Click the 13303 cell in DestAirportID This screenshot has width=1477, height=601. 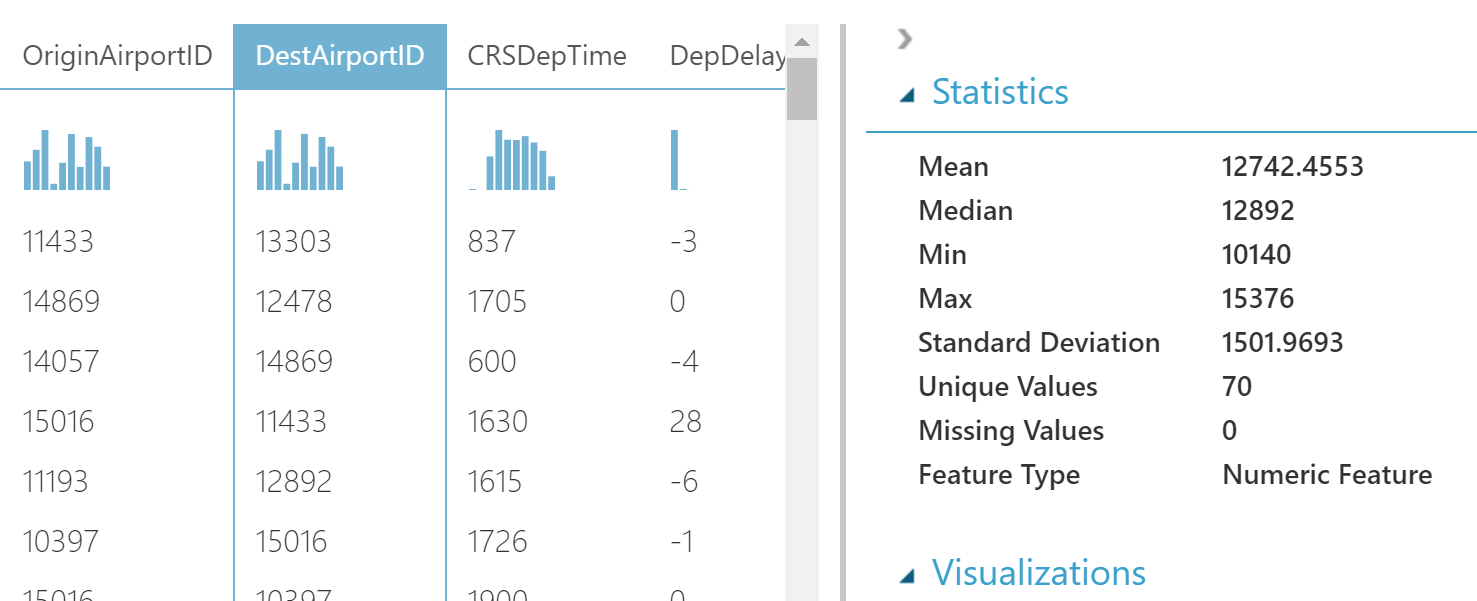click(x=294, y=242)
